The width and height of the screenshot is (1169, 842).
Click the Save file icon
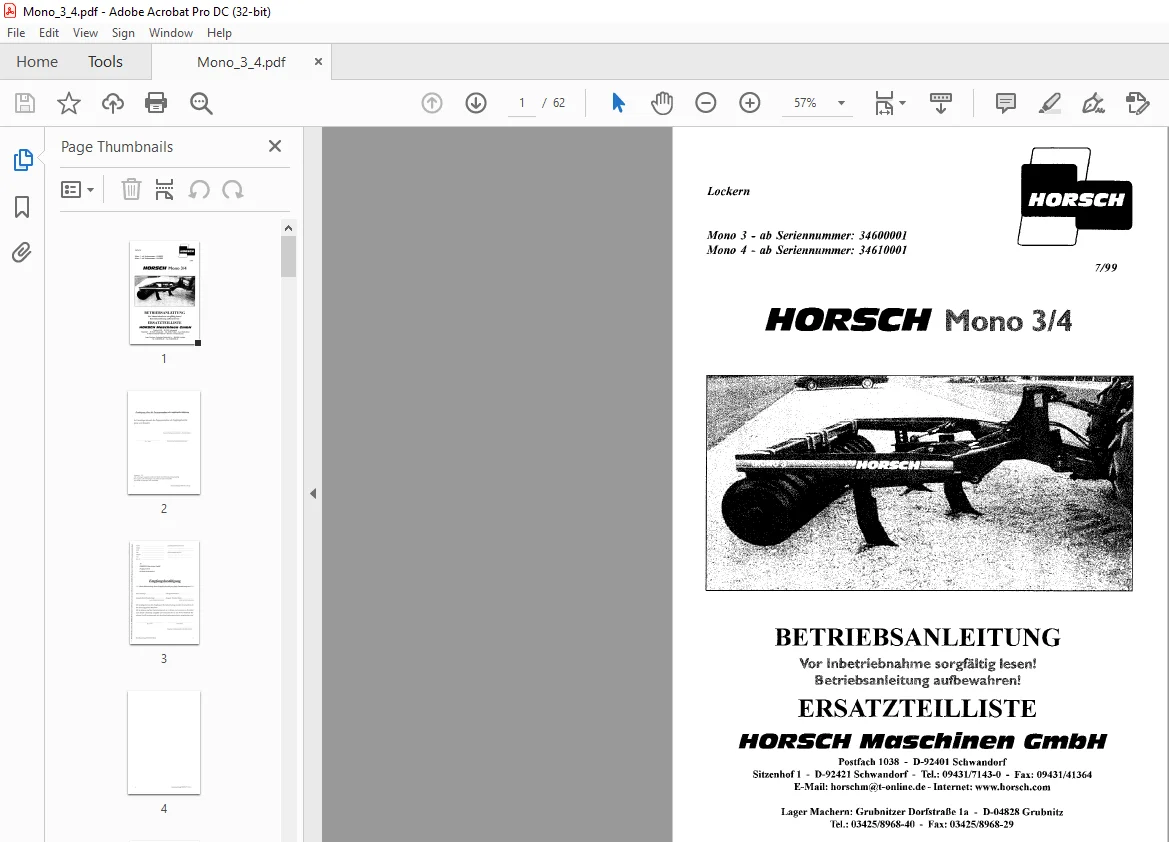click(25, 103)
